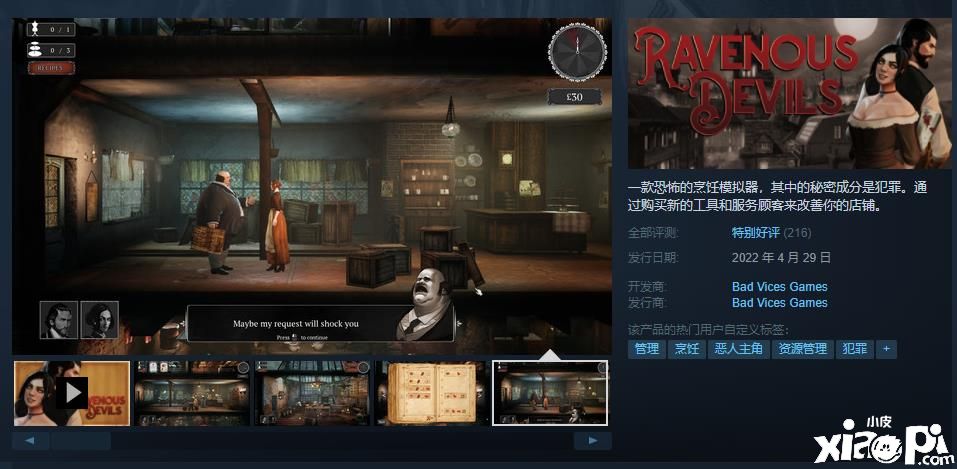Open publisher Bad Vices Games link
Screen dimensions: 957x469
point(779,302)
